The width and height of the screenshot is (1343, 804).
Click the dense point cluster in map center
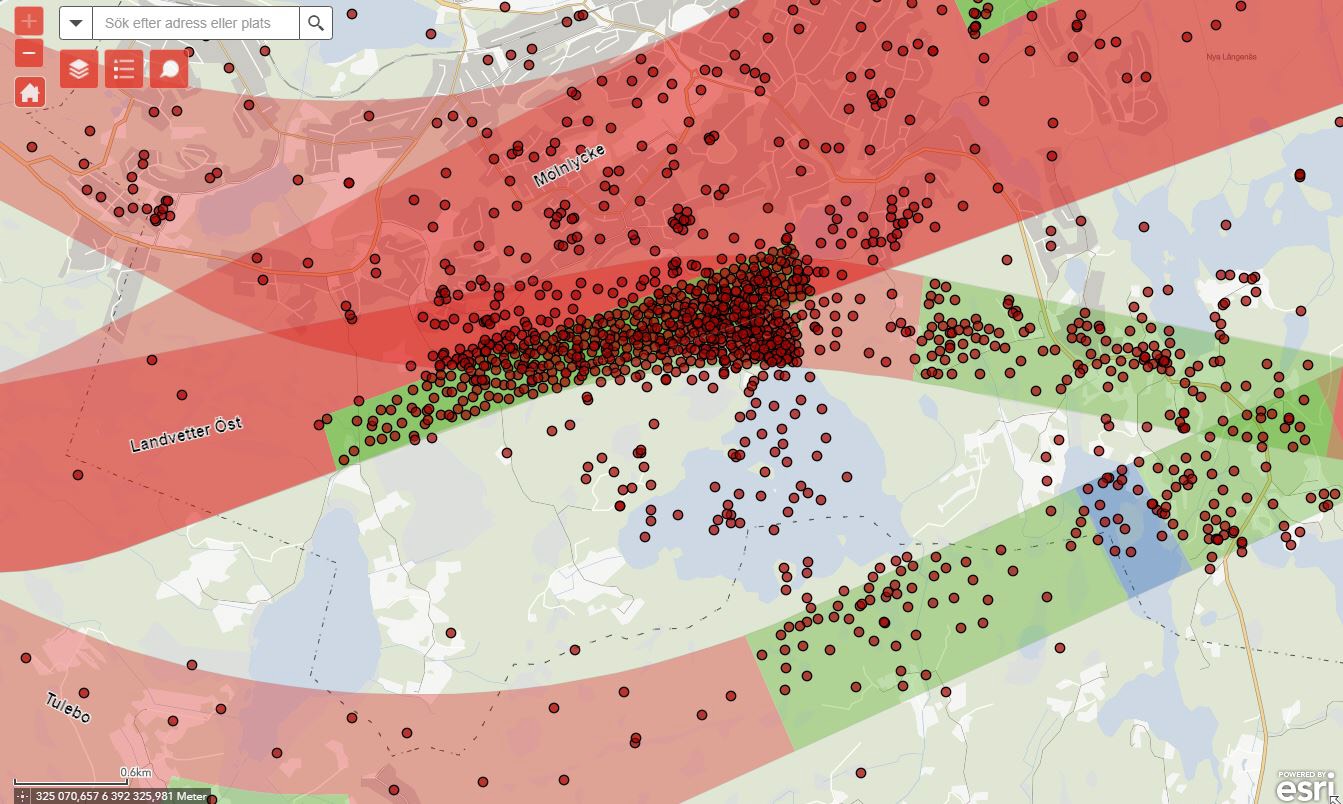(700, 320)
